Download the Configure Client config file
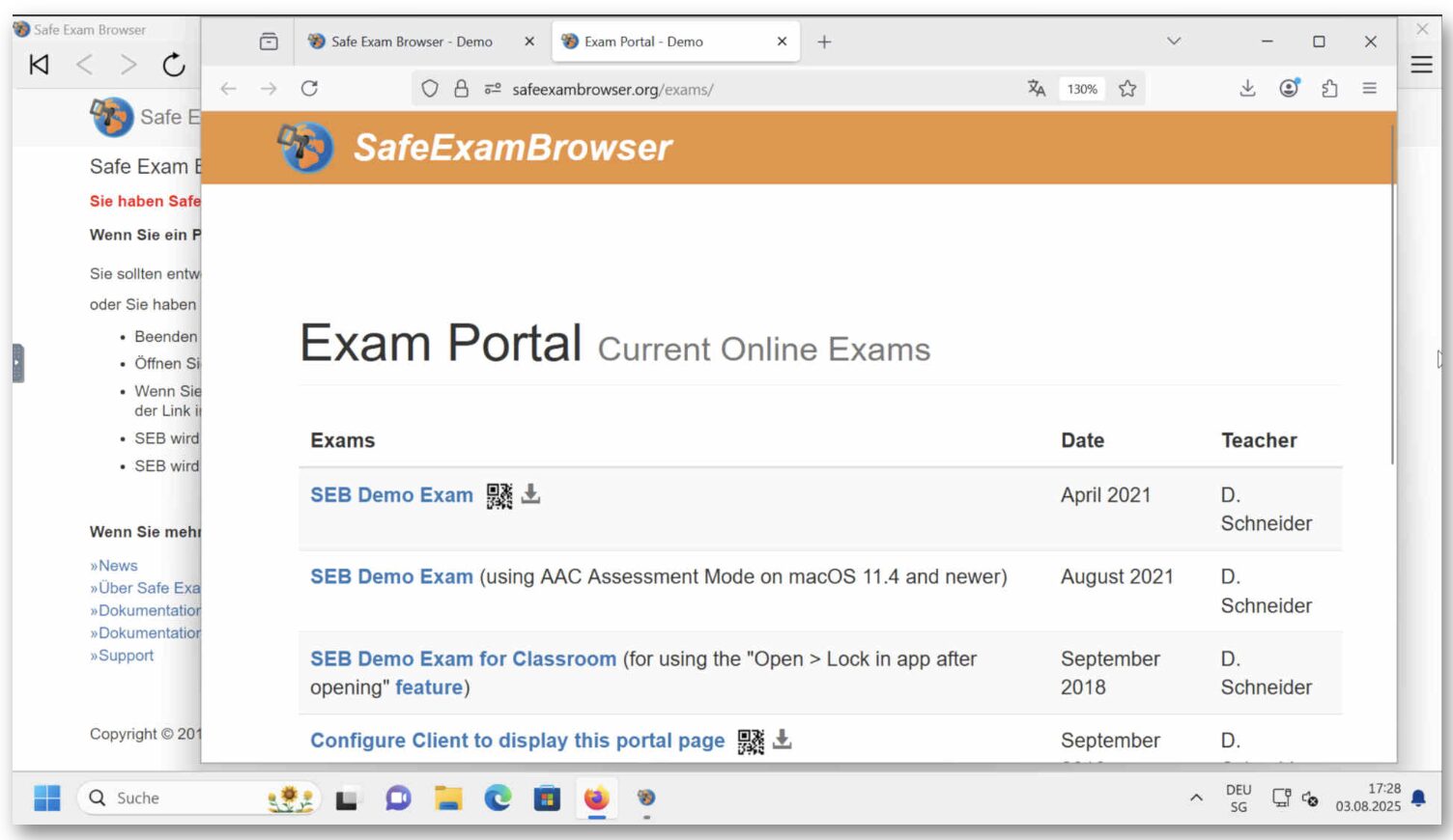The height and width of the screenshot is (840, 1453). (x=783, y=740)
